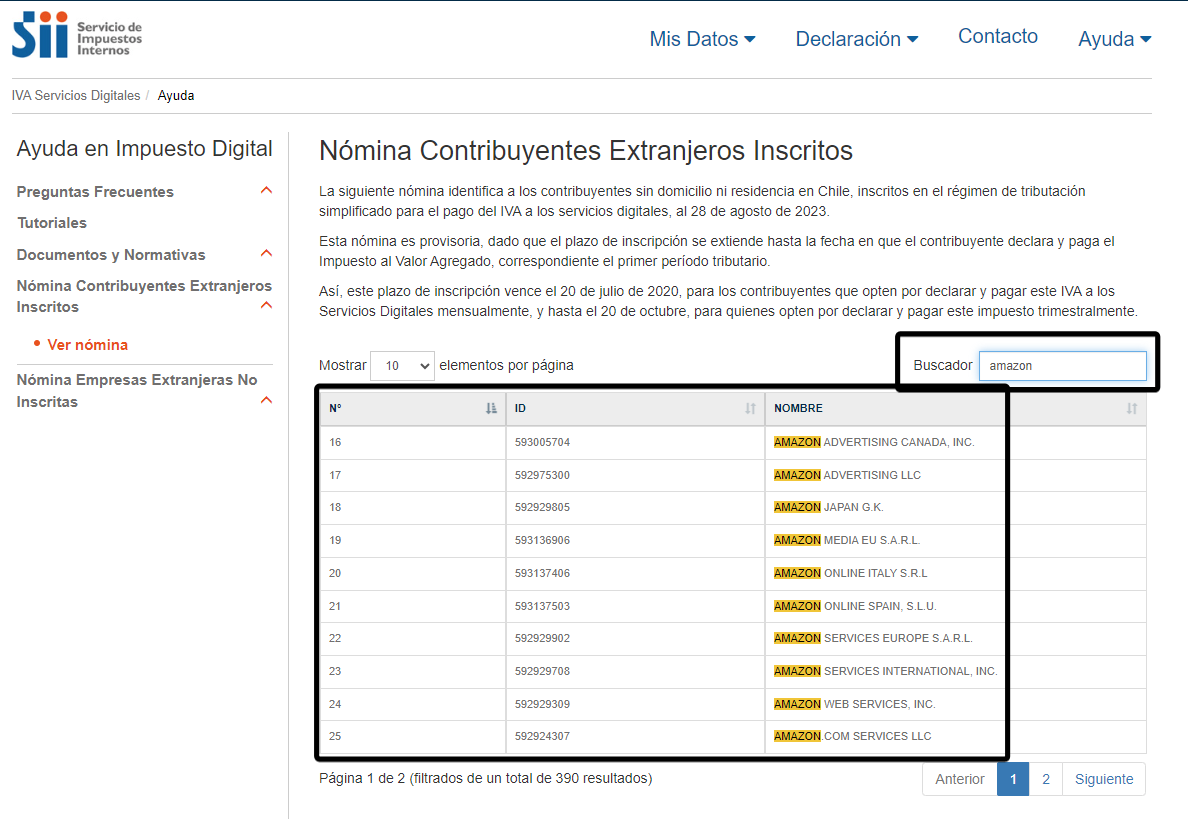1188x819 pixels.
Task: Go to IVA Servicios Digitales breadcrumb
Action: [76, 95]
